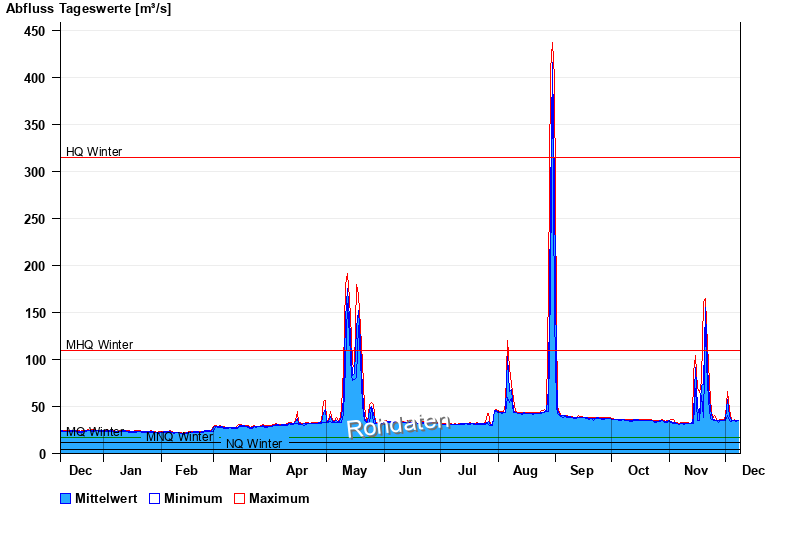Click the MQ Winter line label
Viewport: 800px width, 550px height.
pyautogui.click(x=95, y=432)
